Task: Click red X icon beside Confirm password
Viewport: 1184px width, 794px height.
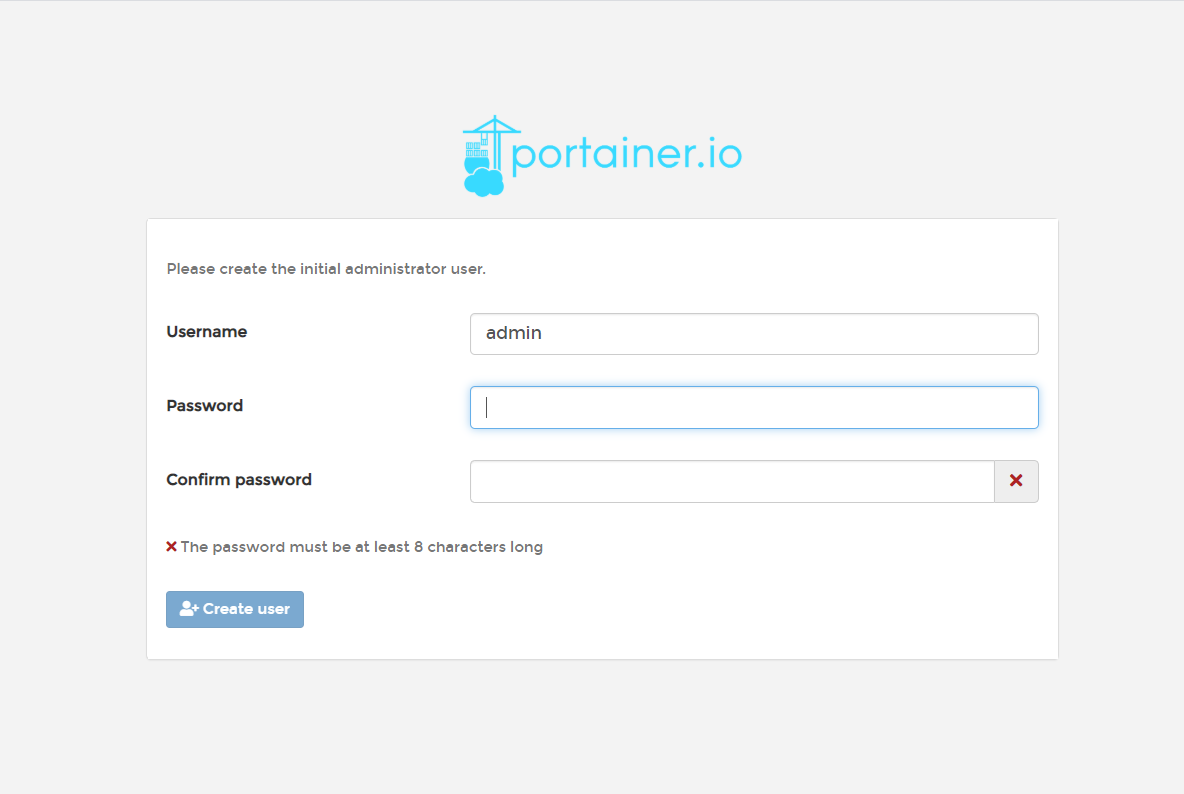Action: coord(1016,481)
